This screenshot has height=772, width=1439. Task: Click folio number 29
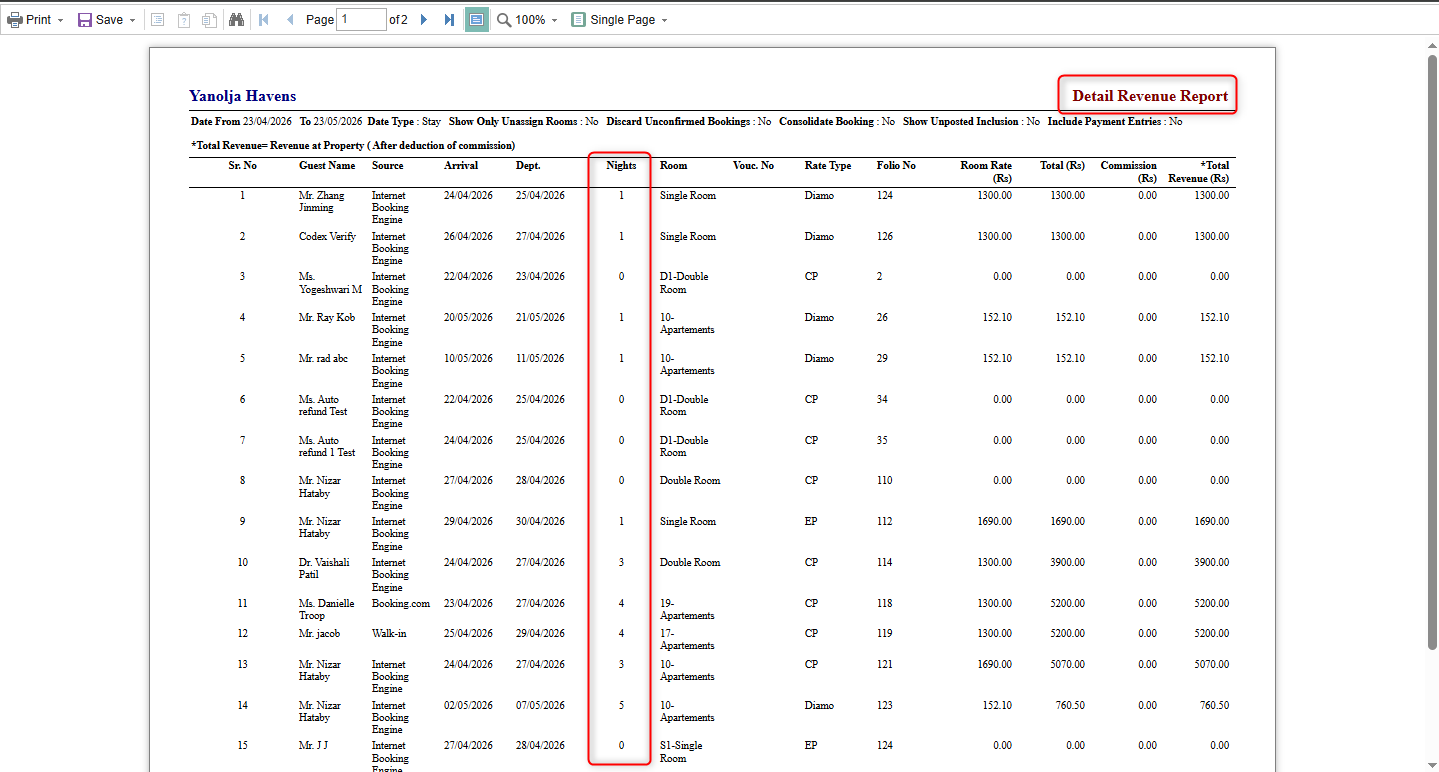click(882, 359)
